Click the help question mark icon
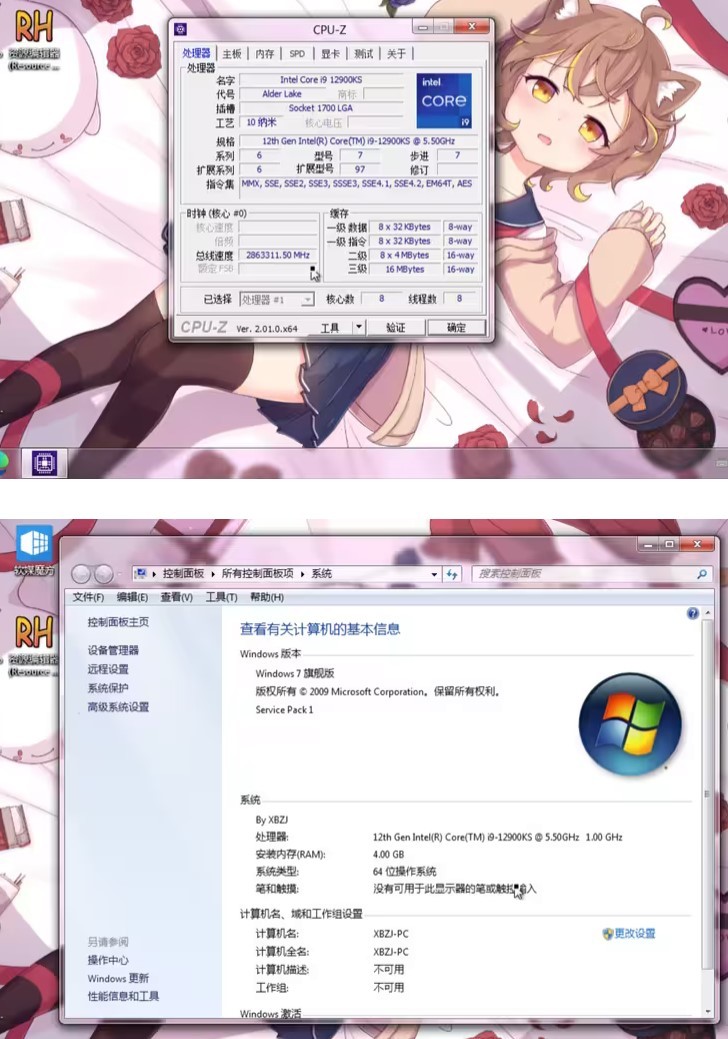Screen dimensions: 728x1039 click(x=693, y=614)
